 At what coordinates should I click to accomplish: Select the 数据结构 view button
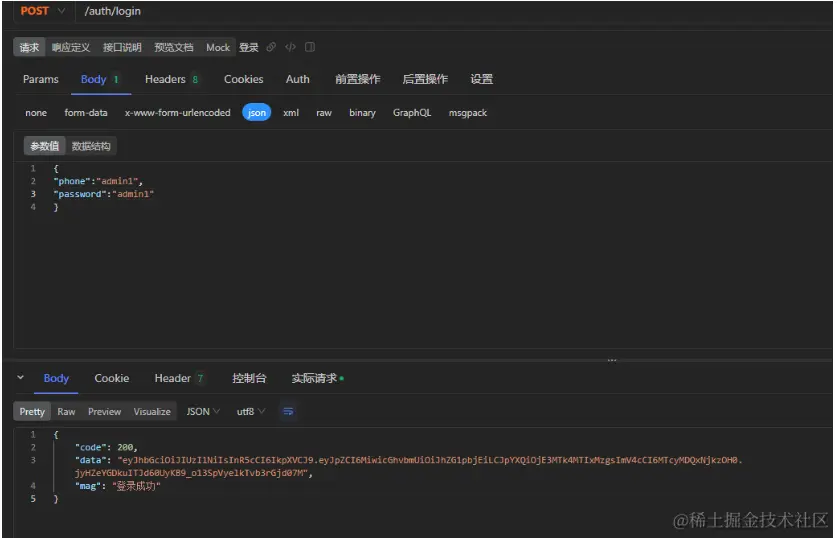click(x=91, y=146)
